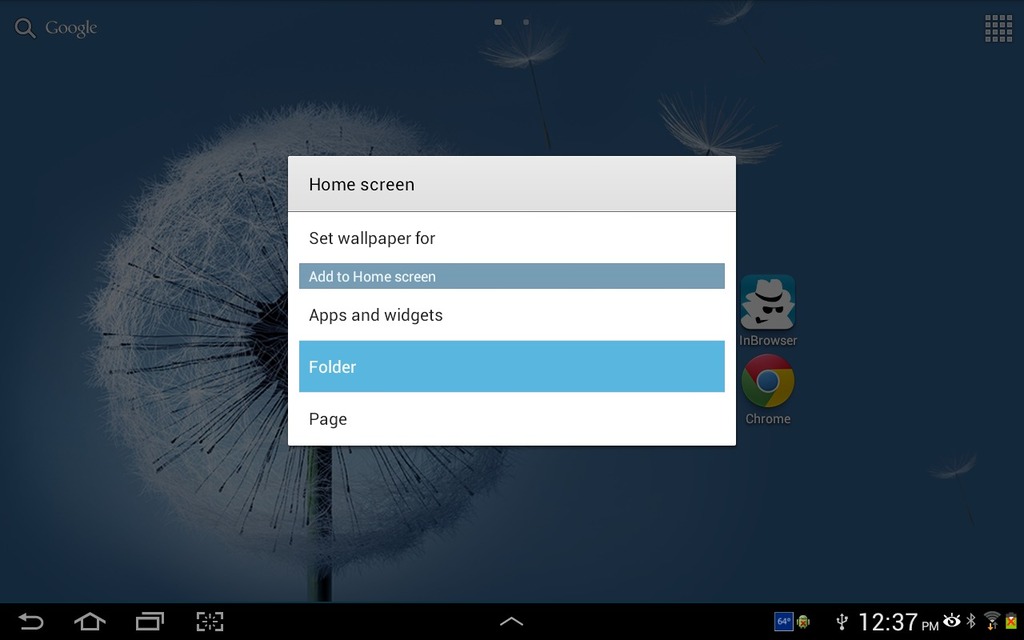
Task: Tap the Wi-Fi signal status icon
Action: tap(991, 620)
